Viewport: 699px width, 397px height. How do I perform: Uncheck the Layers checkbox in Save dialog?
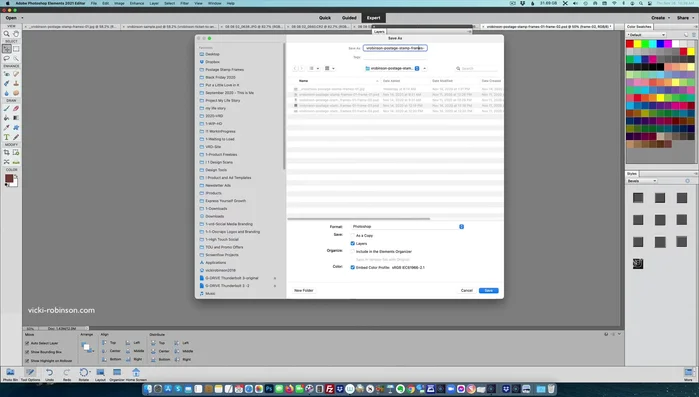[353, 243]
